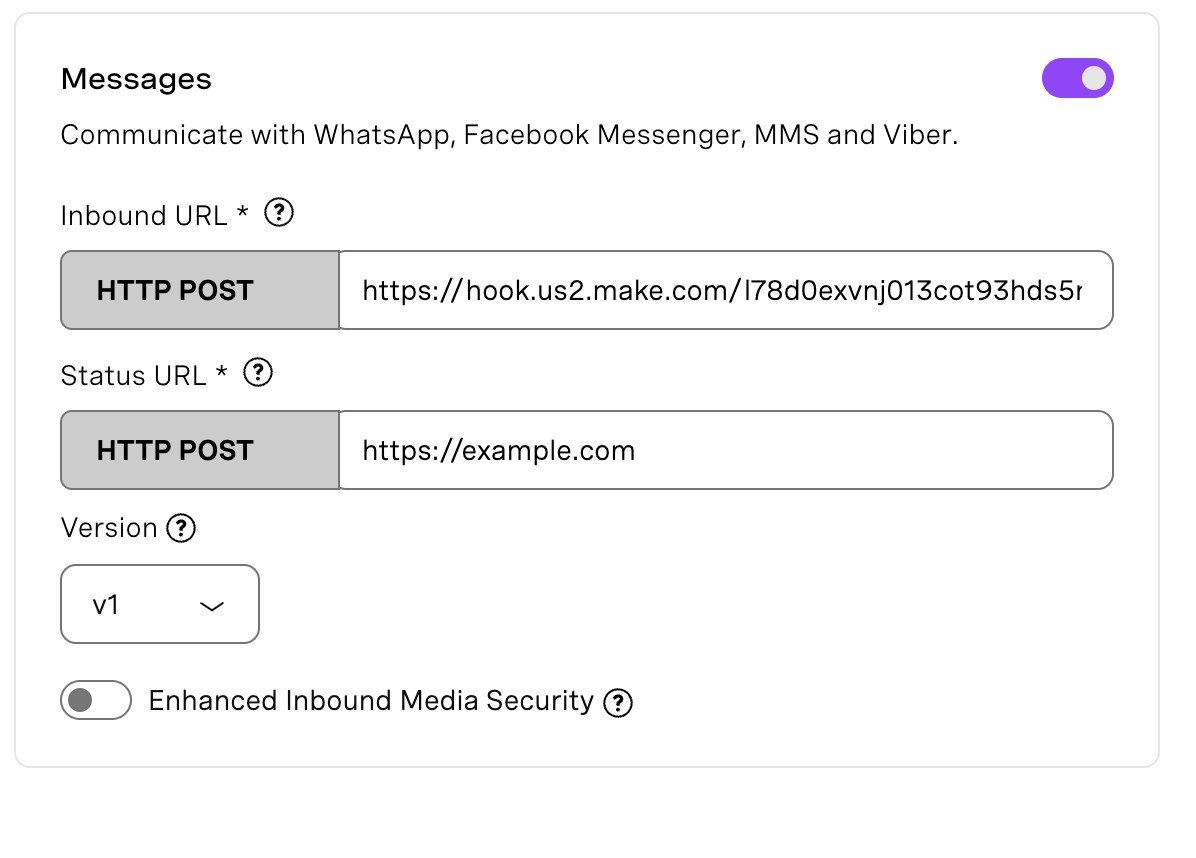Click the Status URL question mark icon
The image size is (1196, 858).
258,373
